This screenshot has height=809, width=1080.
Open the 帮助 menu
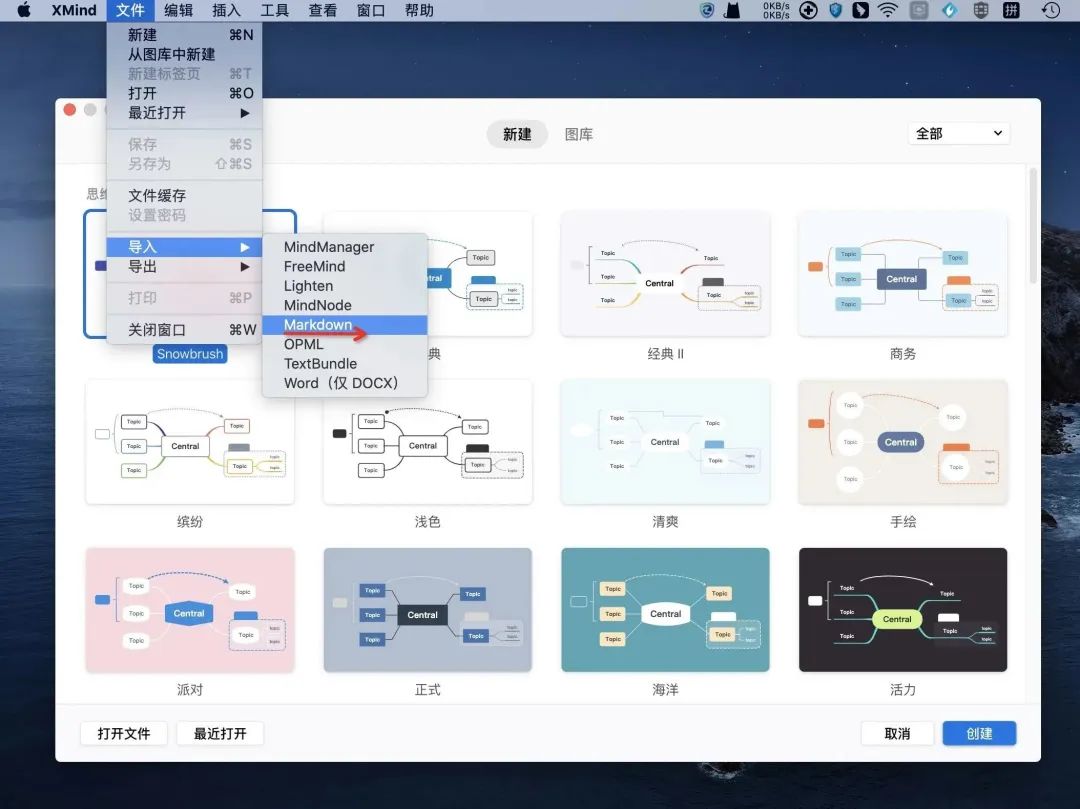[419, 10]
